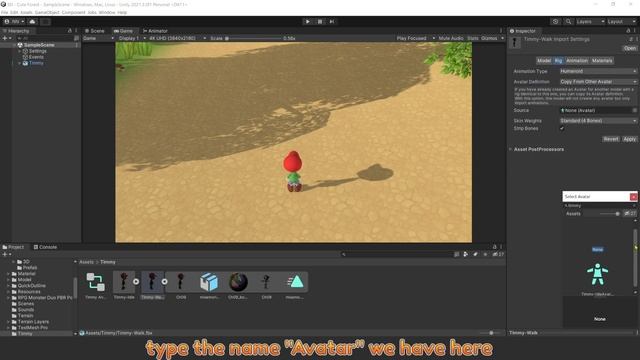The height and width of the screenshot is (360, 640).
Task: Open the Layers dropdown
Action: pyautogui.click(x=590, y=22)
